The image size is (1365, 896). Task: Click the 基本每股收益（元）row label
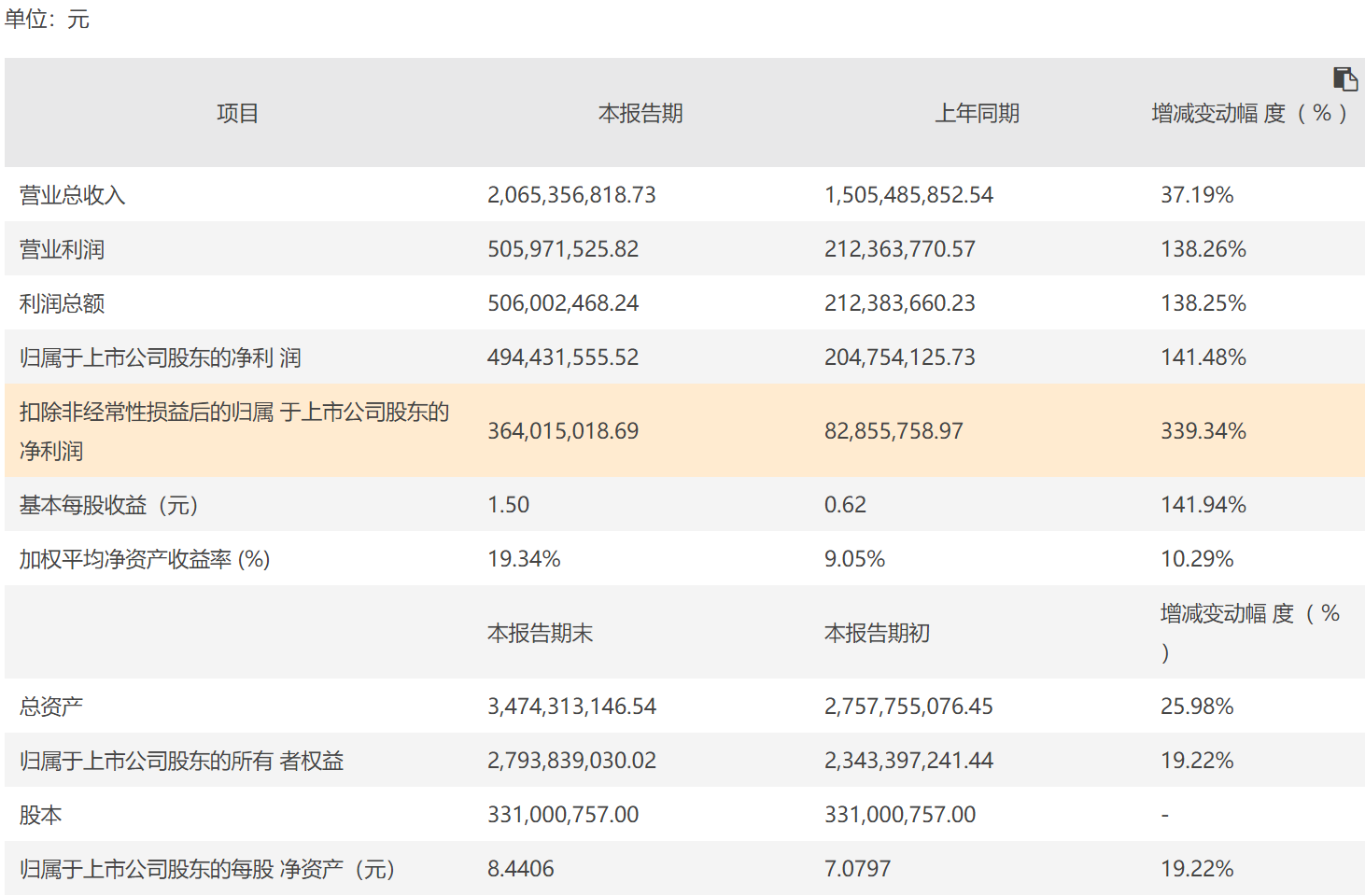pyautogui.click(x=109, y=505)
